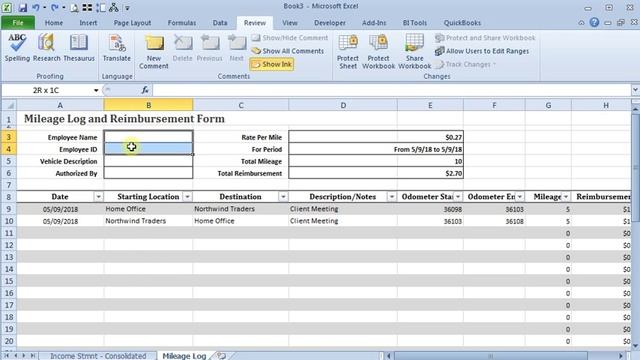Screen dimensions: 640x360
Task: Click the Delete comment icon
Action: [x=182, y=48]
